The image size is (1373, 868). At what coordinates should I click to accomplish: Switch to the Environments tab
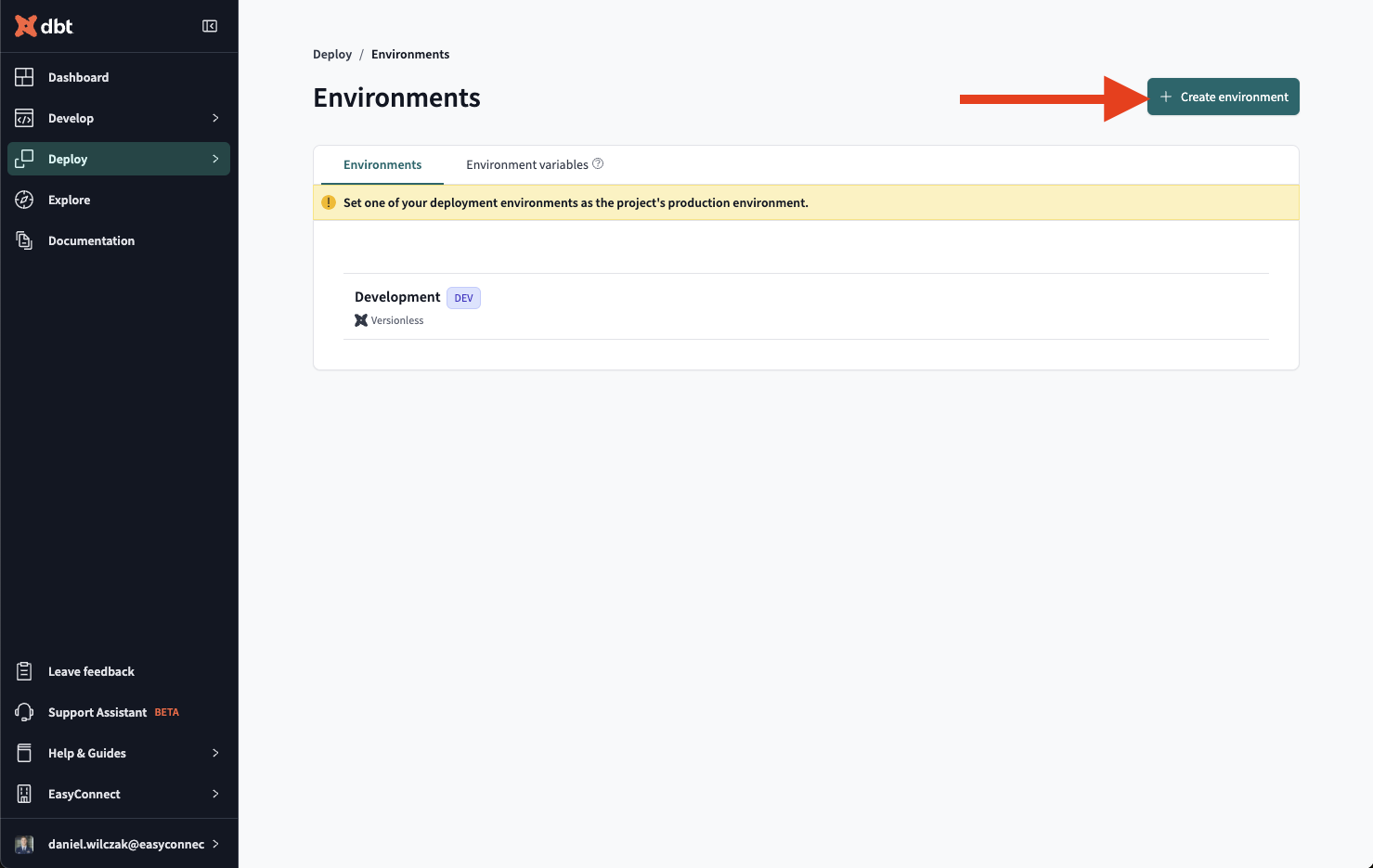point(382,164)
